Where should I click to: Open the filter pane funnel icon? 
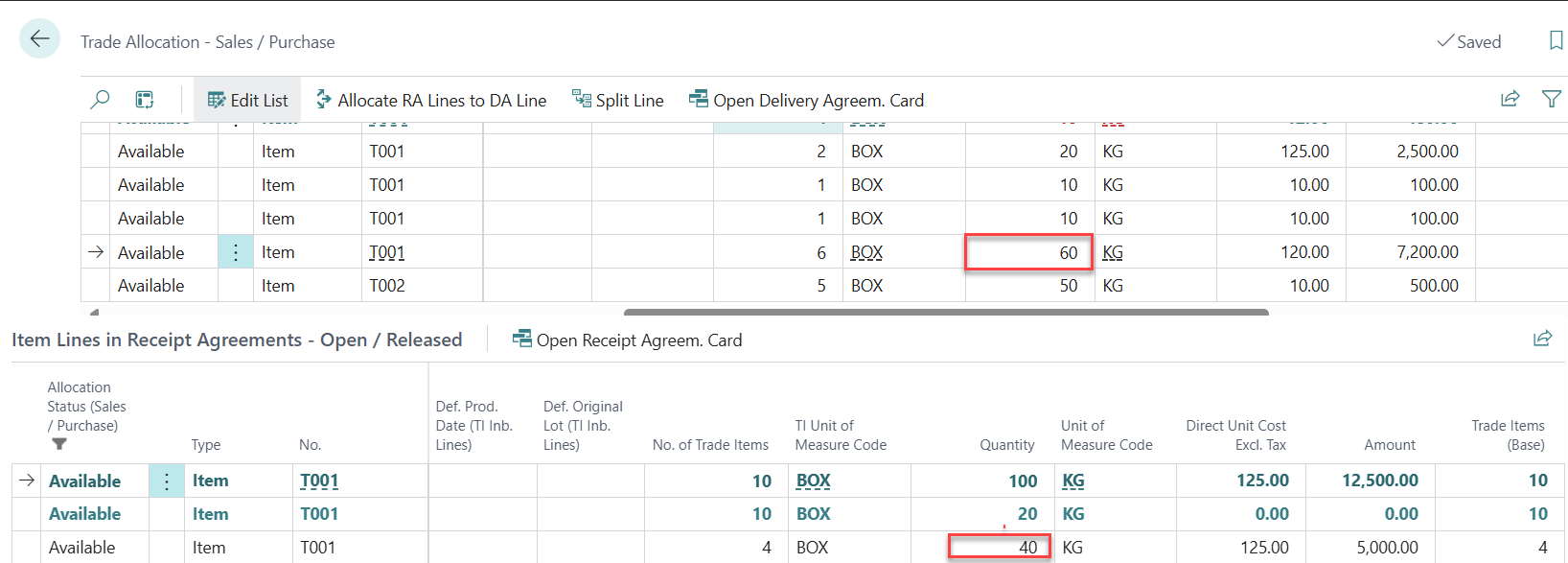tap(1551, 99)
